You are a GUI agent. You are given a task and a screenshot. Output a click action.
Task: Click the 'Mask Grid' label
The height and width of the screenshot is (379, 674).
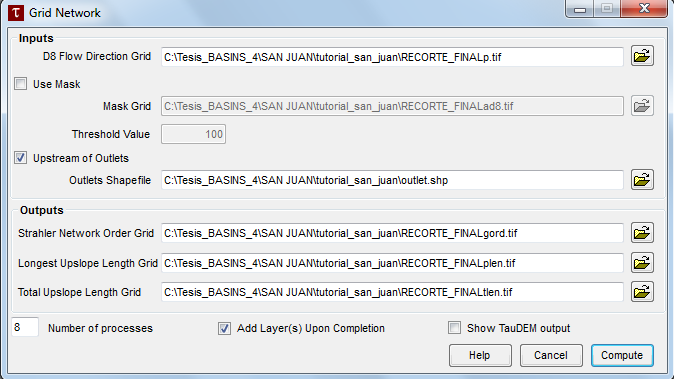[127, 106]
